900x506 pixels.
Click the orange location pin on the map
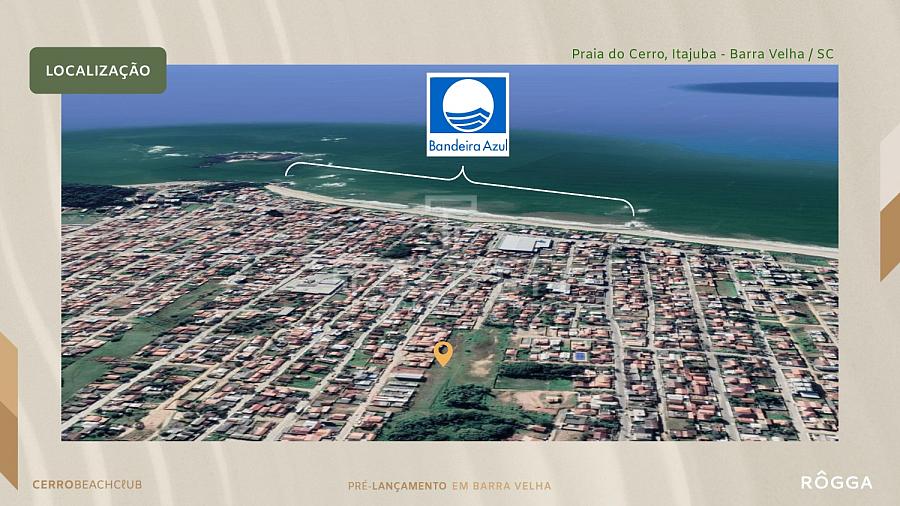443,353
